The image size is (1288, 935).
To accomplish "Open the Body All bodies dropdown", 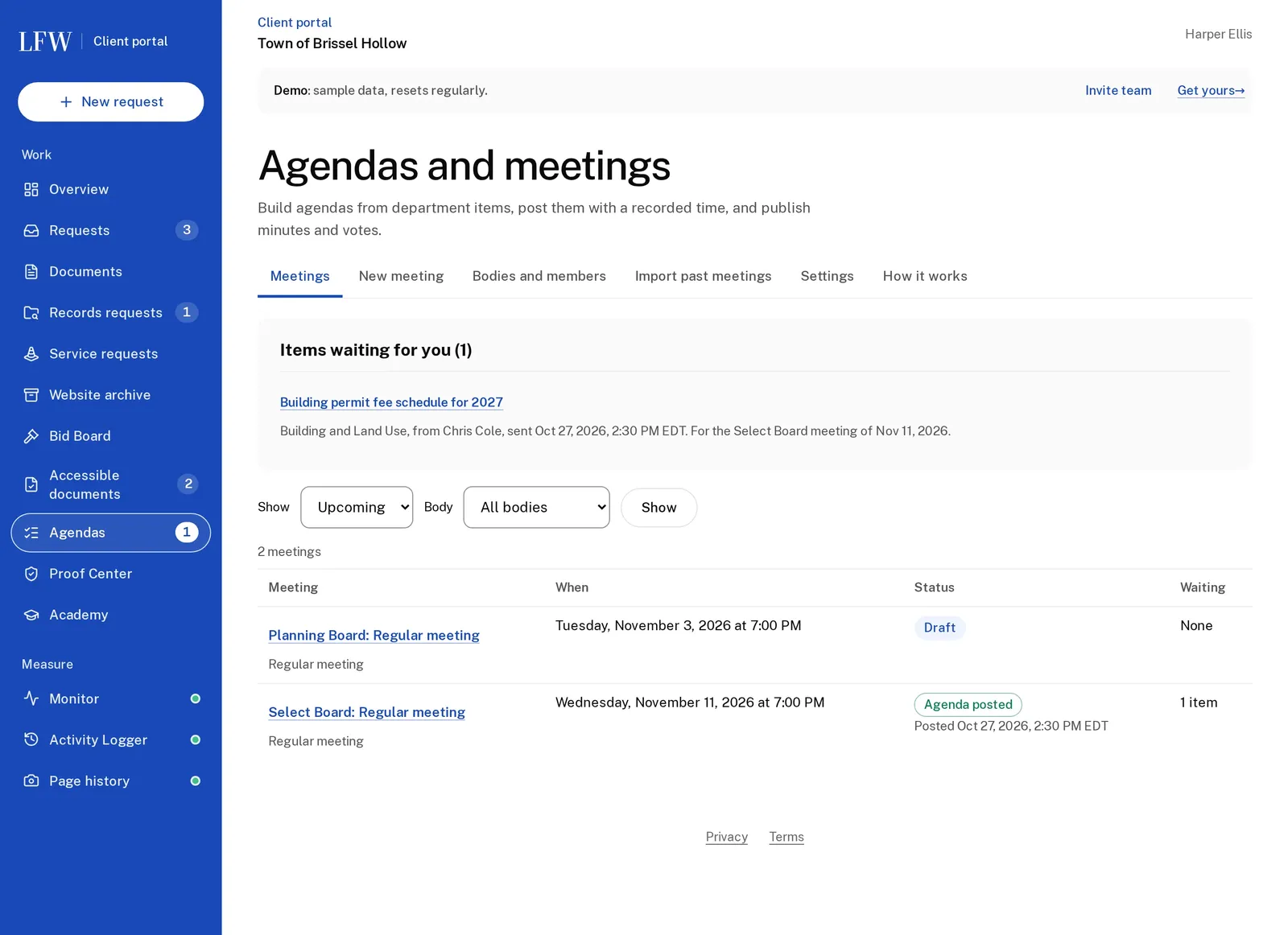I will tap(536, 507).
